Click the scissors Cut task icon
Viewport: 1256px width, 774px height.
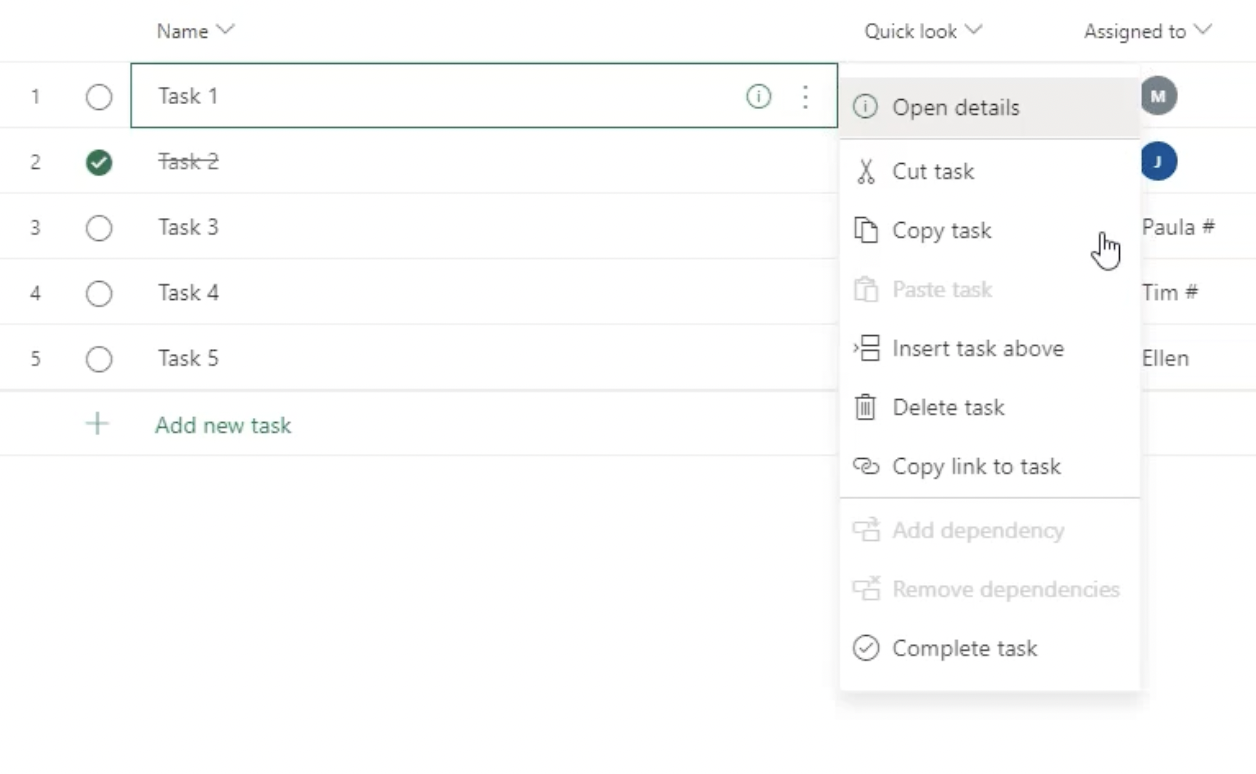point(865,172)
